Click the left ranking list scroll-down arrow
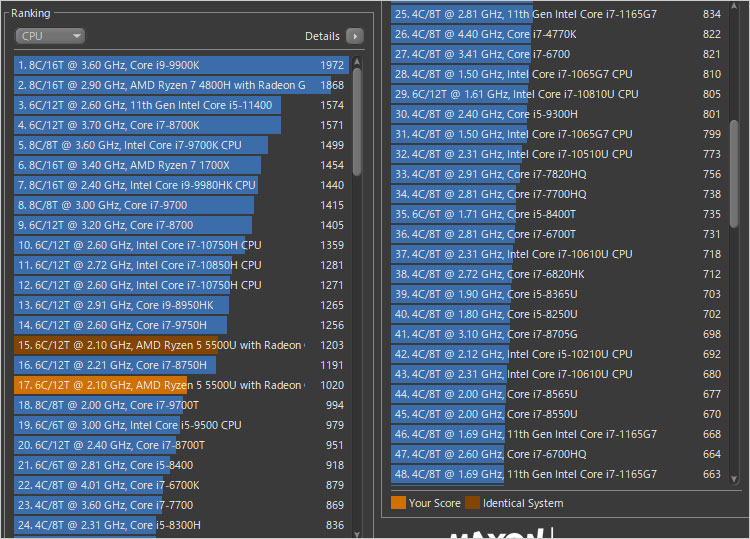The image size is (750, 539). click(356, 534)
